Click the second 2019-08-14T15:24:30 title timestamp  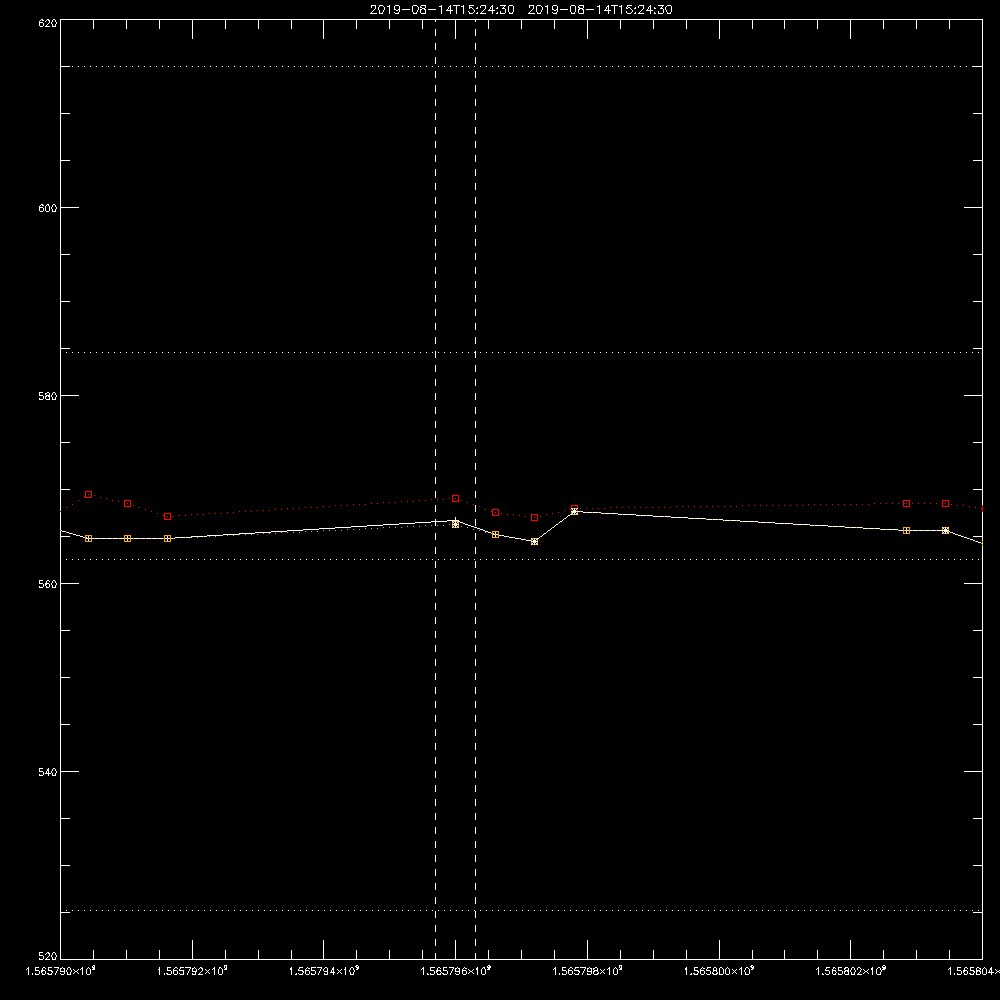tap(600, 10)
